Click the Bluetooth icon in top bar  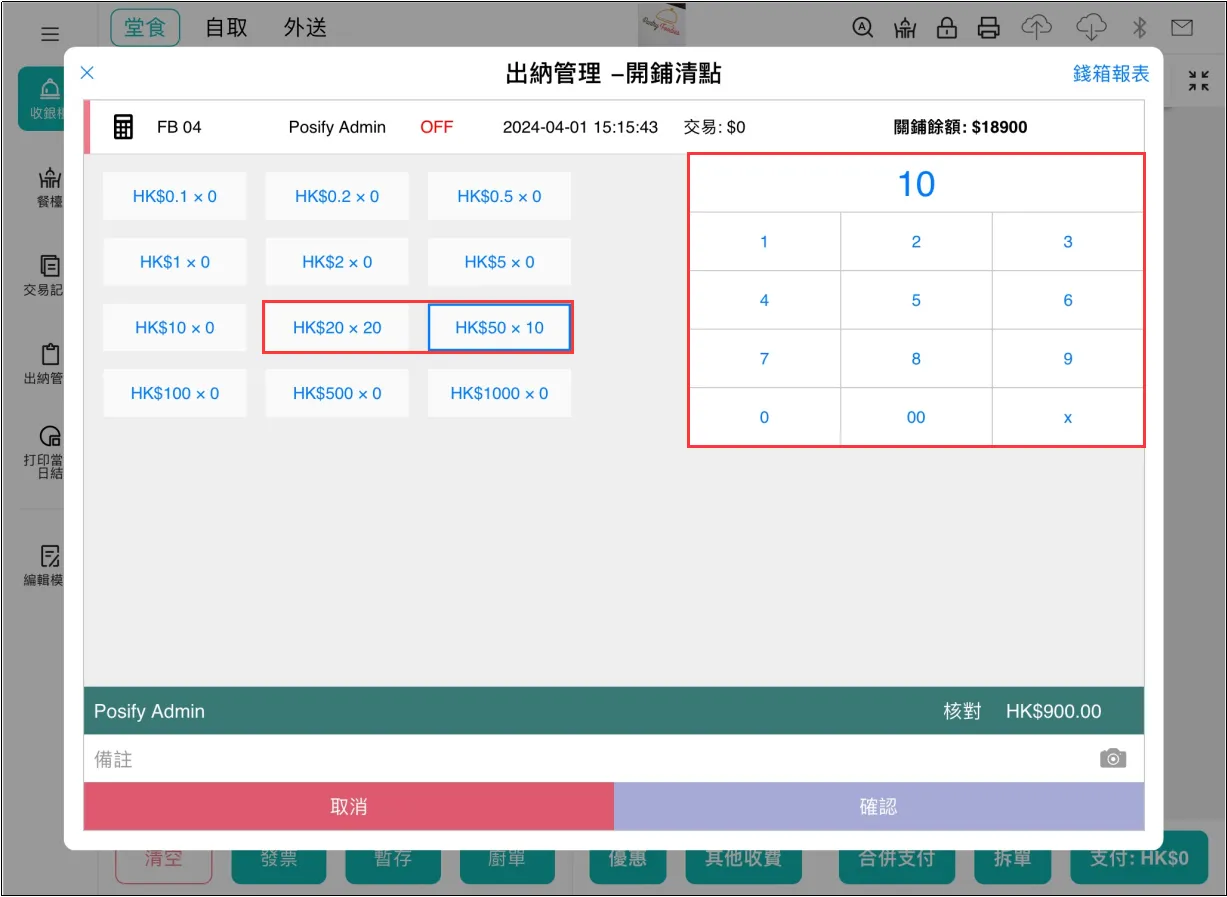1138,28
